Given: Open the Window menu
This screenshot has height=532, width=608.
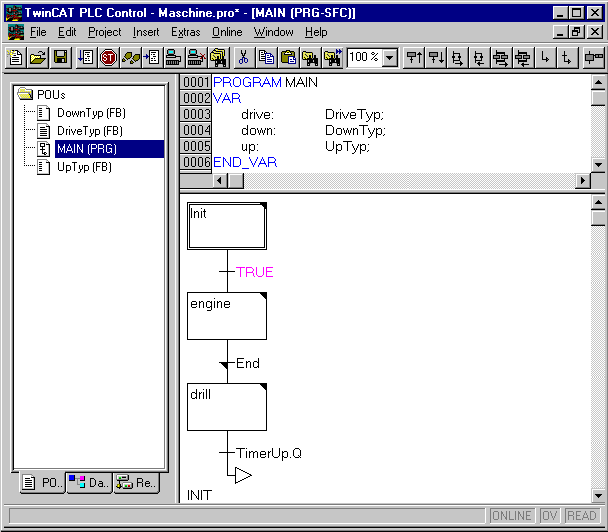Looking at the screenshot, I should 273,32.
